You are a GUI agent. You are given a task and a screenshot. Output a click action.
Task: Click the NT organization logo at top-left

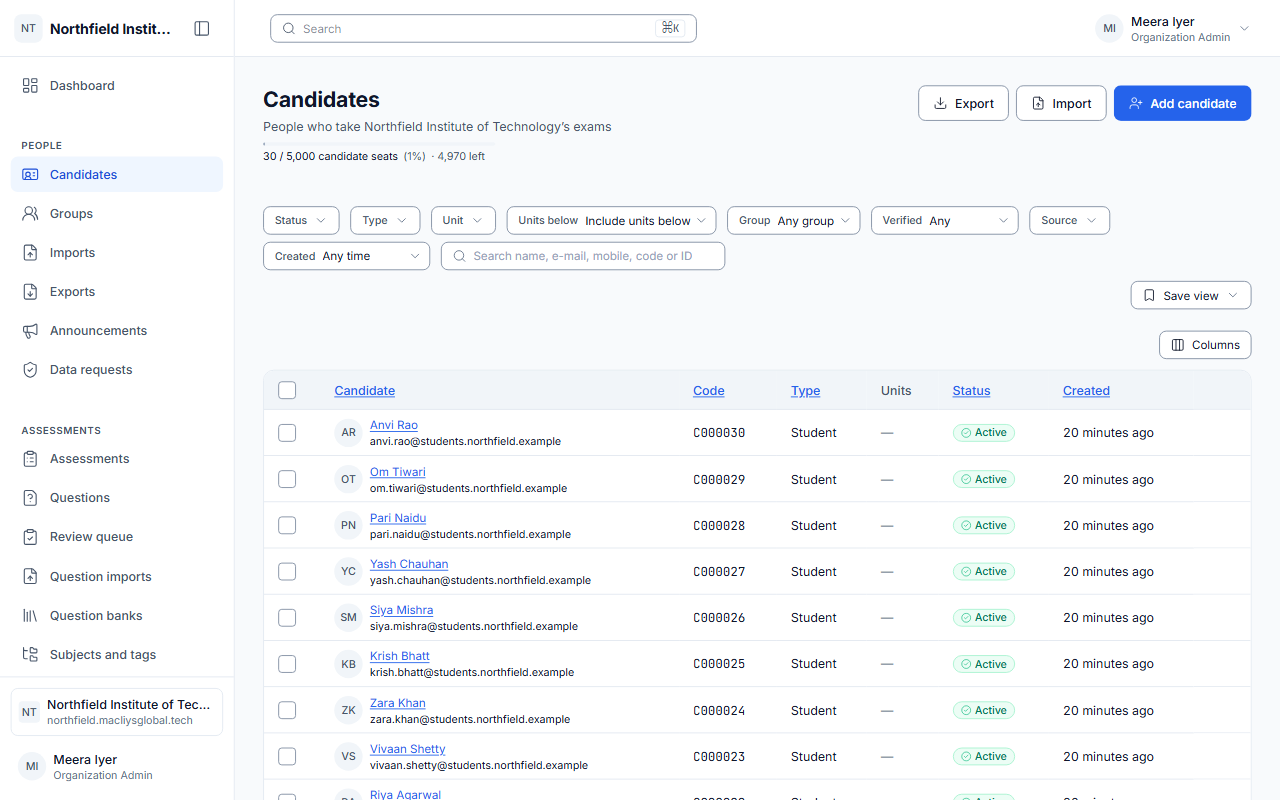point(28,29)
